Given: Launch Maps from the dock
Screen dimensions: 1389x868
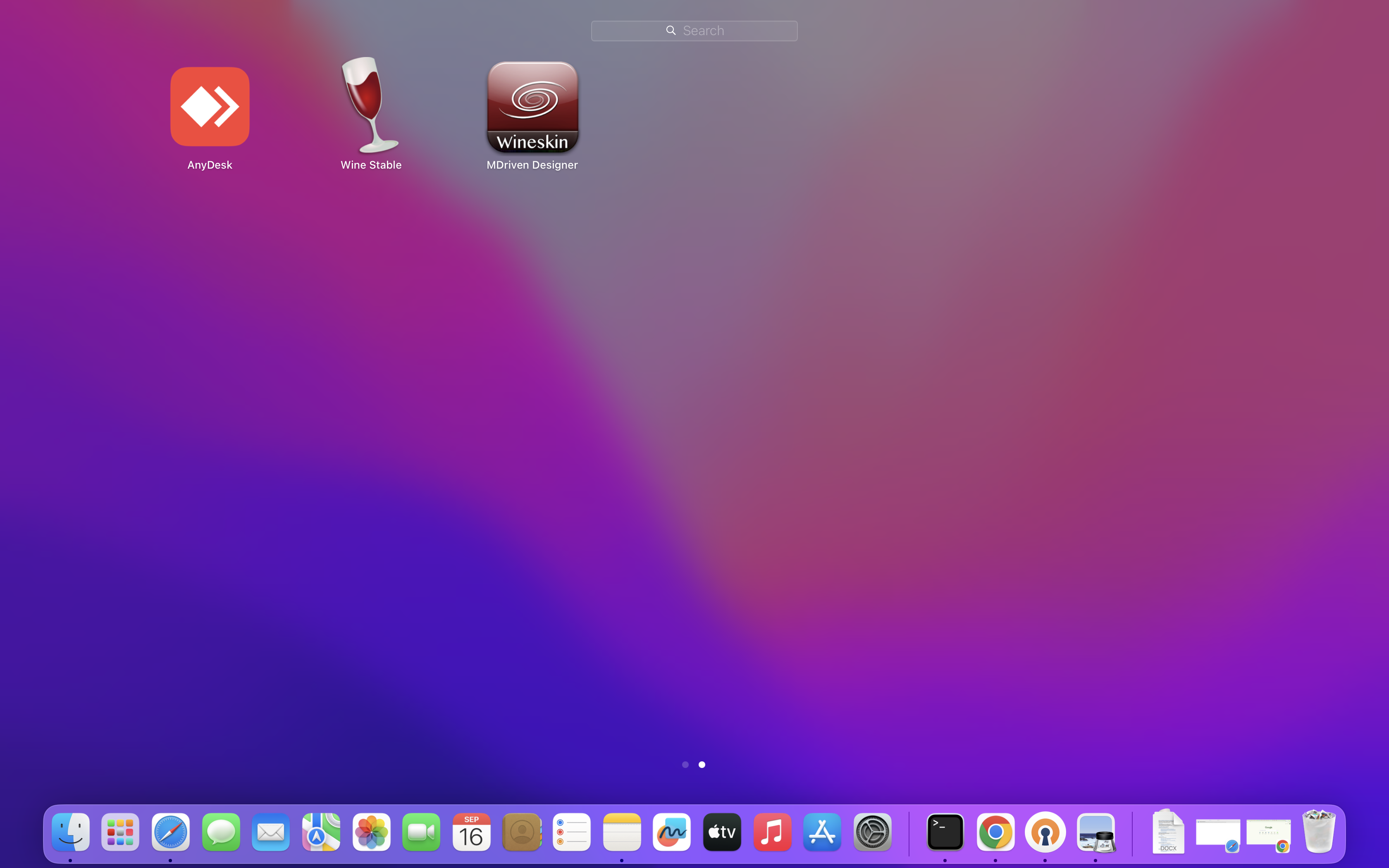Looking at the screenshot, I should tap(321, 832).
